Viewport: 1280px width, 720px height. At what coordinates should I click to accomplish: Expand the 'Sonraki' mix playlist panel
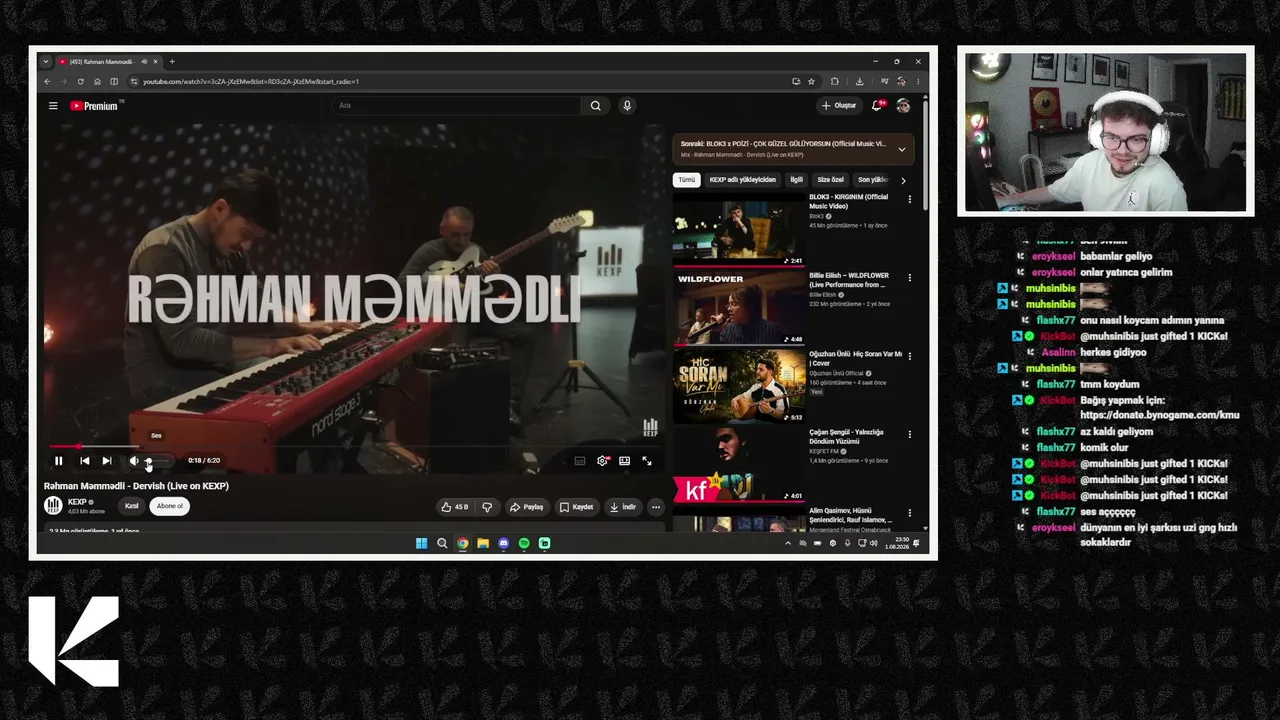pyautogui.click(x=901, y=149)
